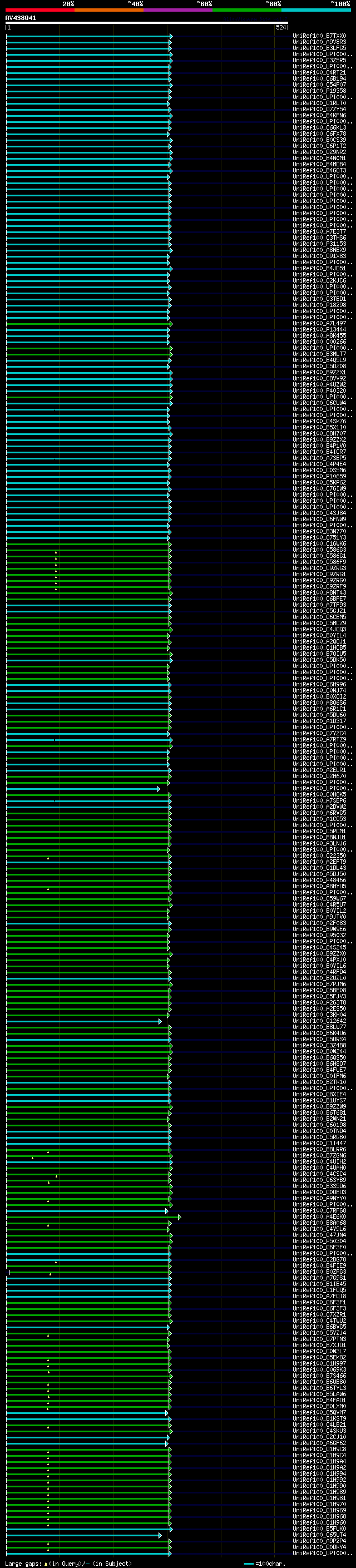
Task: Click the purple ~60% identity legend bar
Action: pyautogui.click(x=179, y=10)
